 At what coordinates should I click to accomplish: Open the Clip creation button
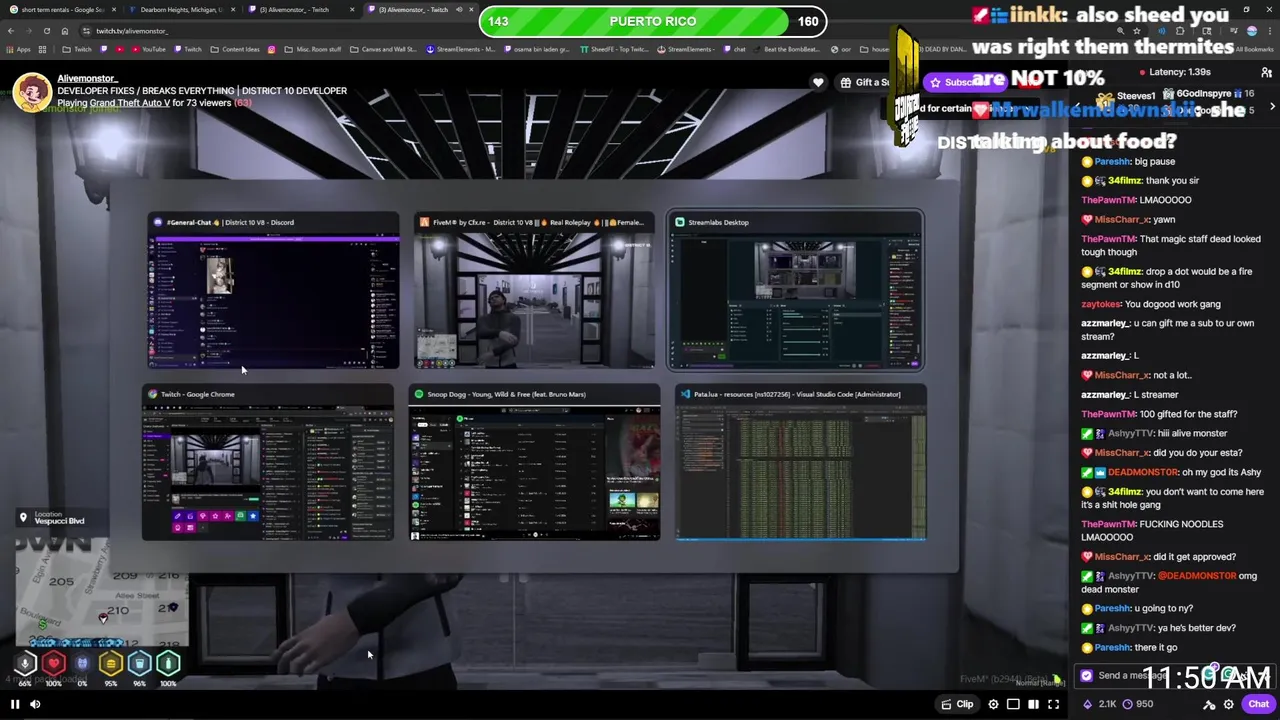tap(958, 704)
